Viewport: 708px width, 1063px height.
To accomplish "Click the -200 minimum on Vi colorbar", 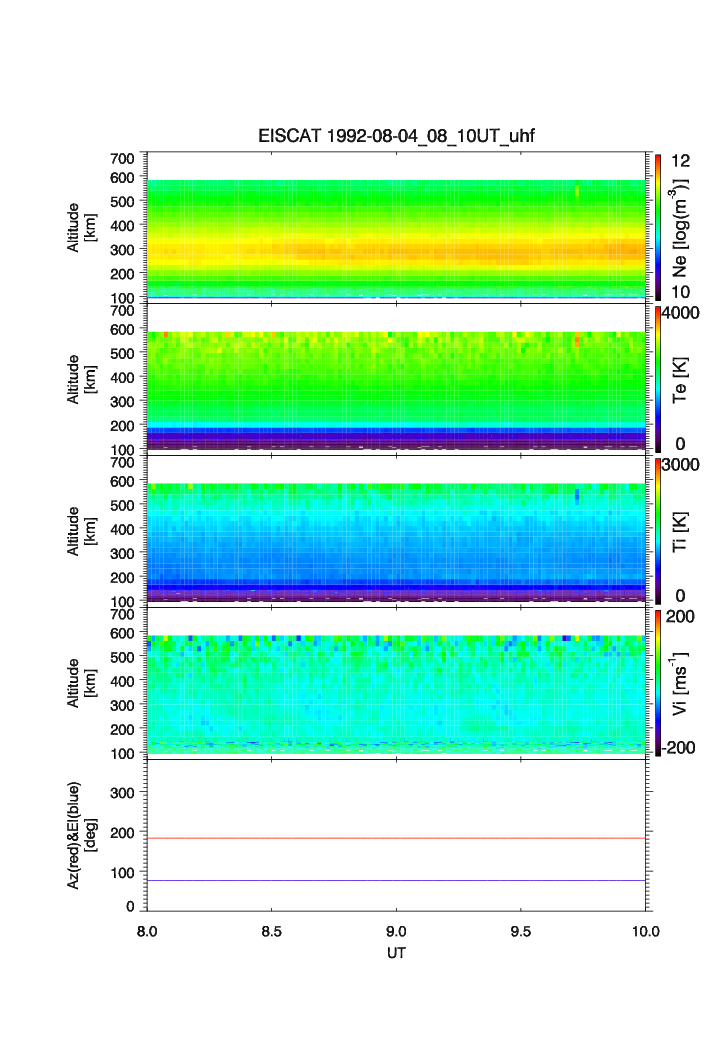I will (x=677, y=748).
